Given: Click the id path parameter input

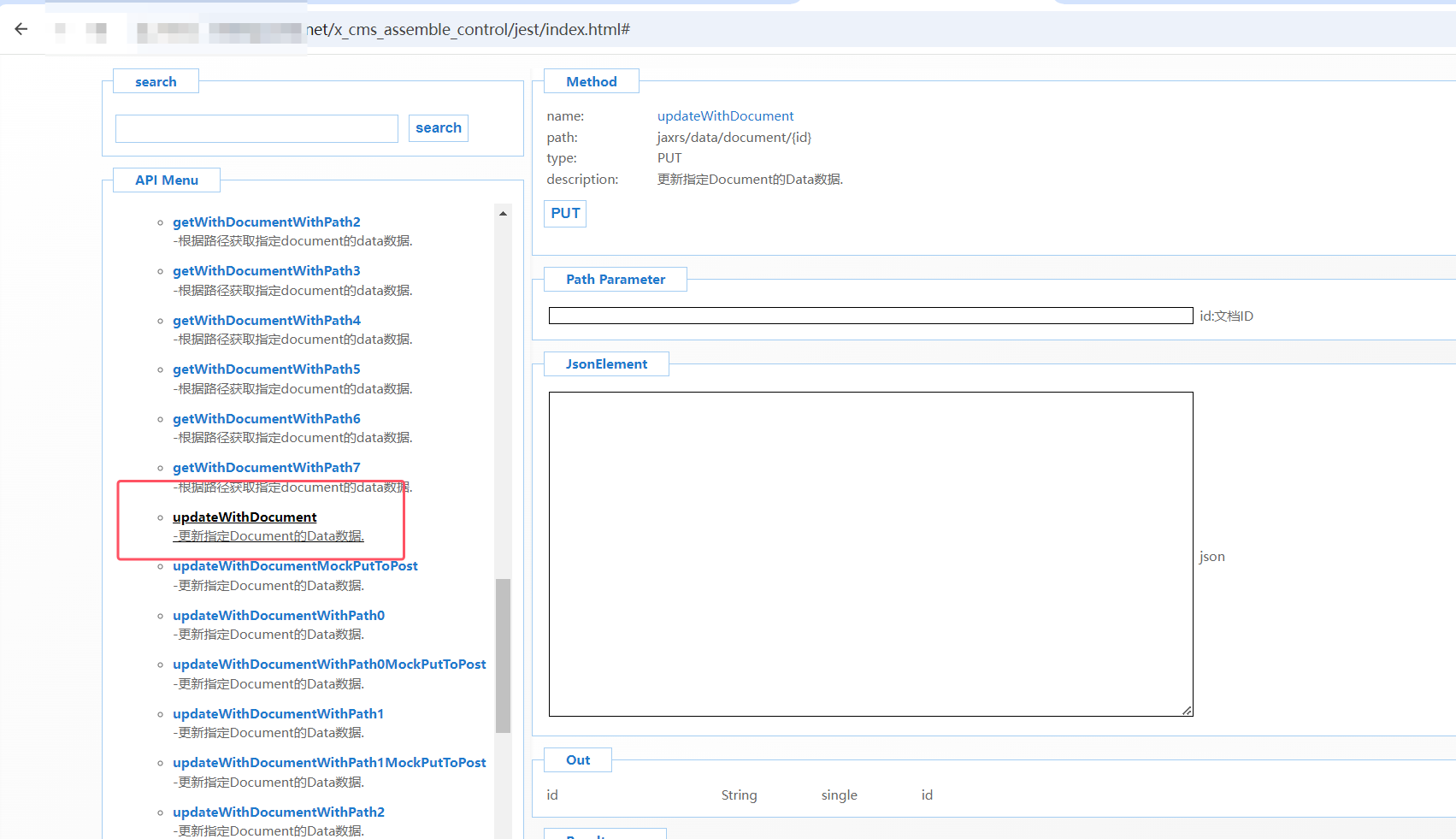Looking at the screenshot, I should click(869, 316).
